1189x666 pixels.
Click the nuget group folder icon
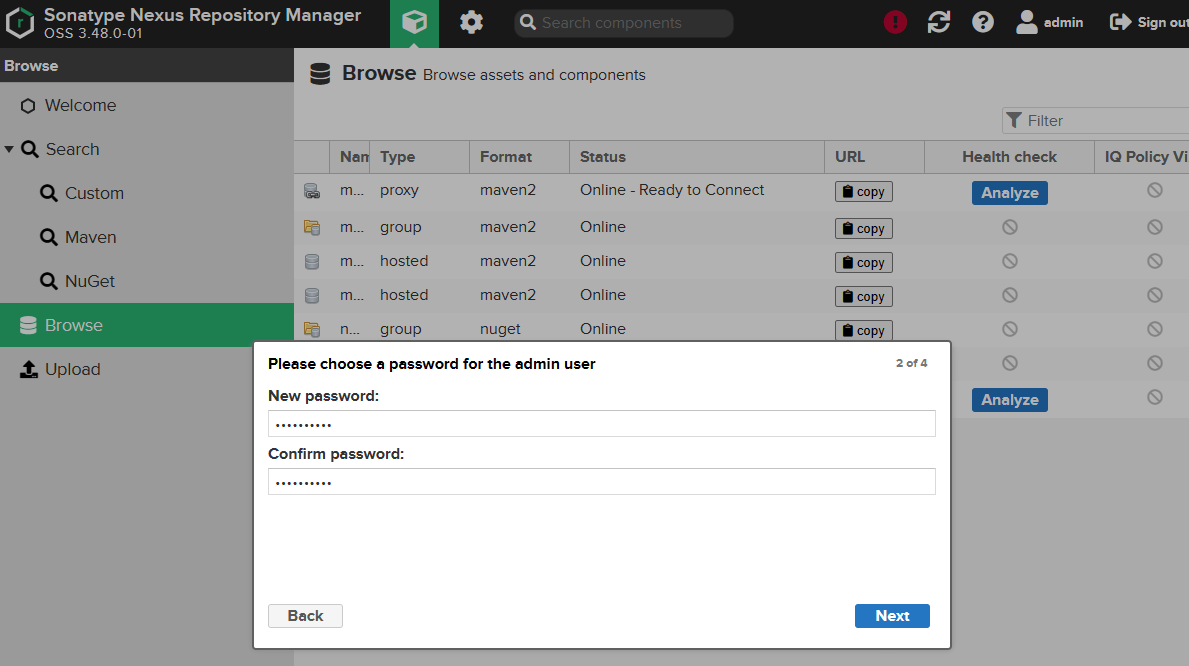pos(312,329)
